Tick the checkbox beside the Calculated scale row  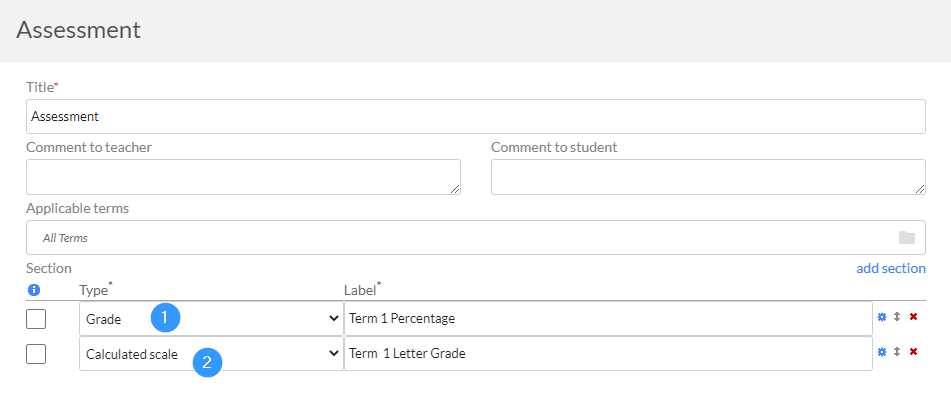[36, 354]
